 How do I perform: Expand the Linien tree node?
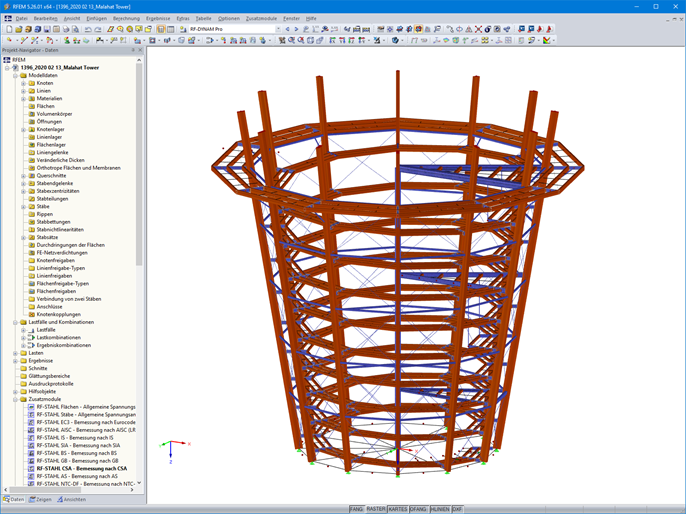24,91
